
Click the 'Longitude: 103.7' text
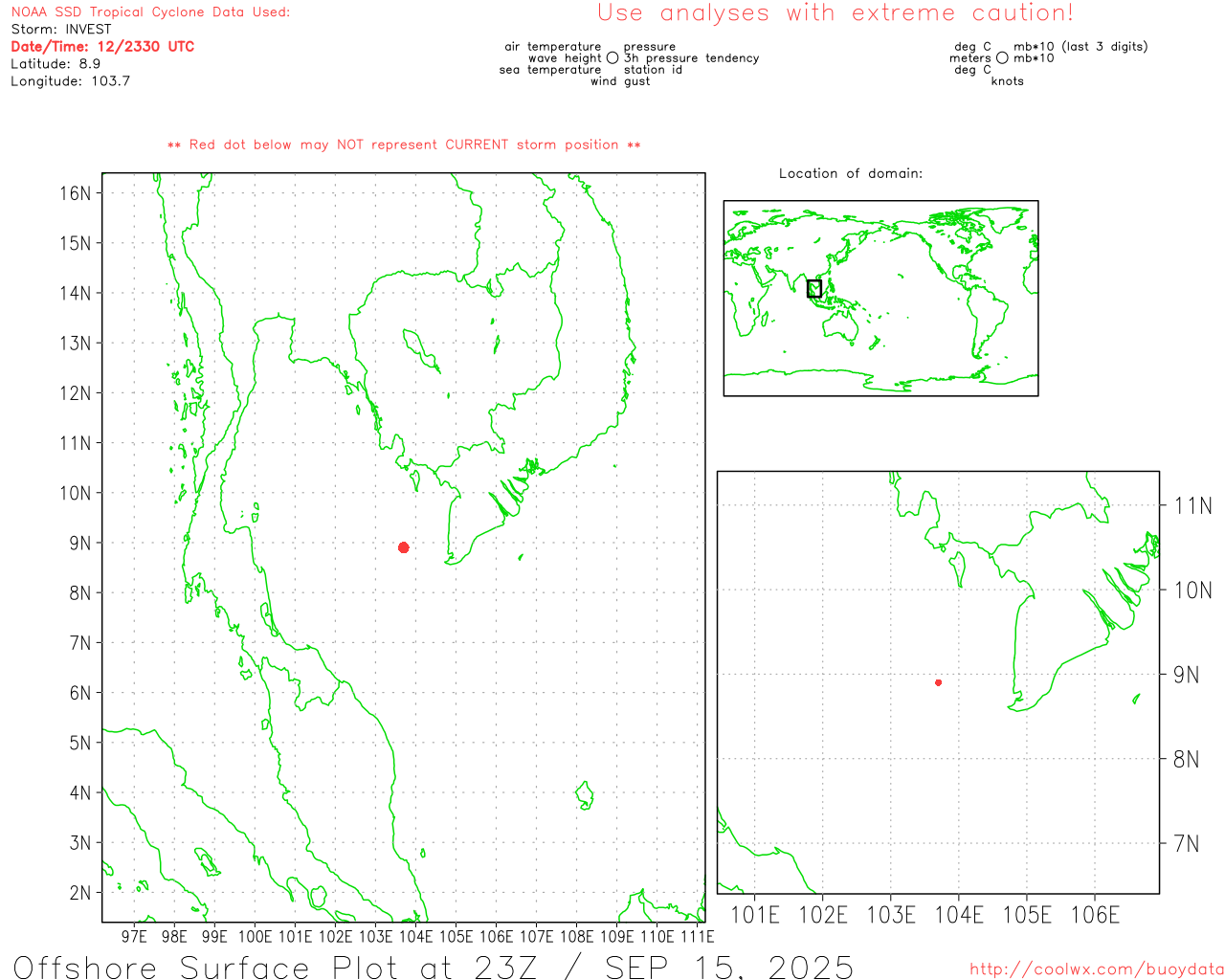(70, 81)
